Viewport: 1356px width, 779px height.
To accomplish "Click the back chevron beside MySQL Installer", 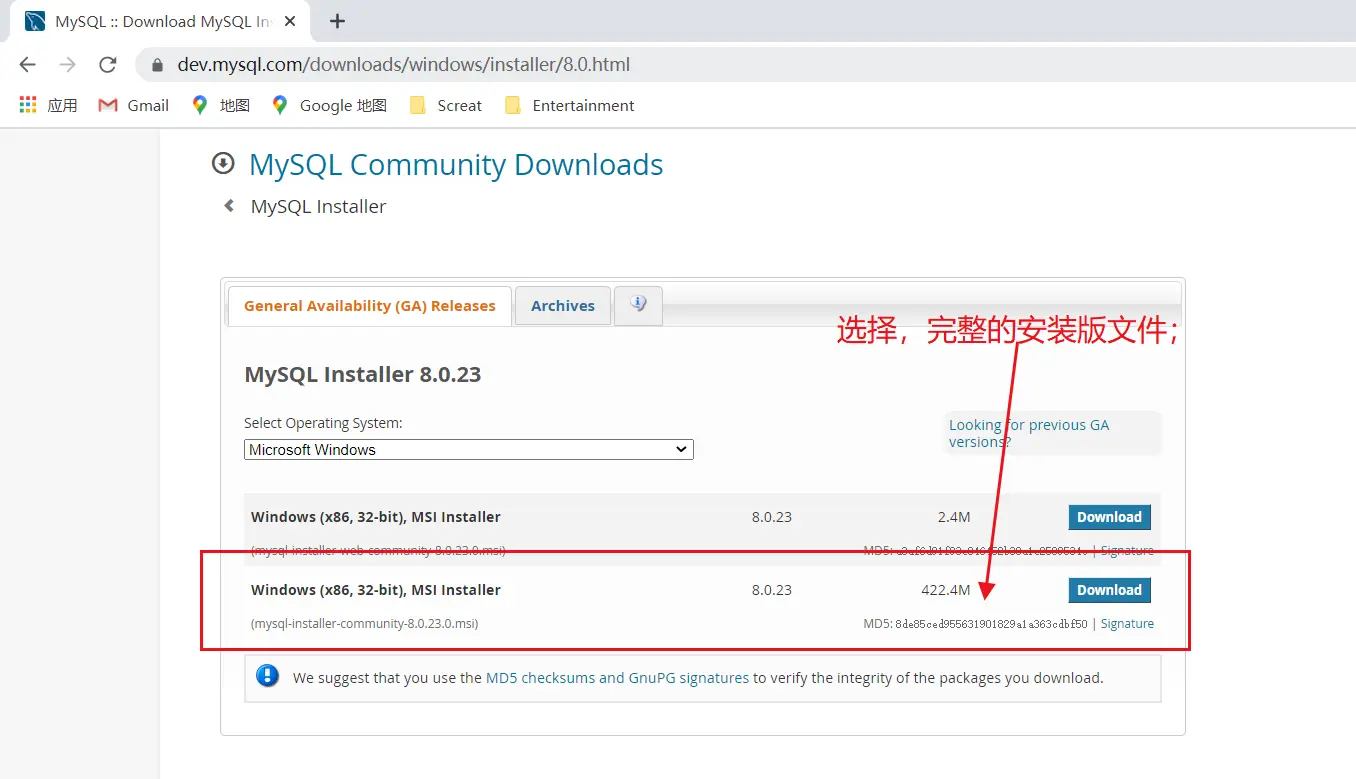I will click(229, 206).
